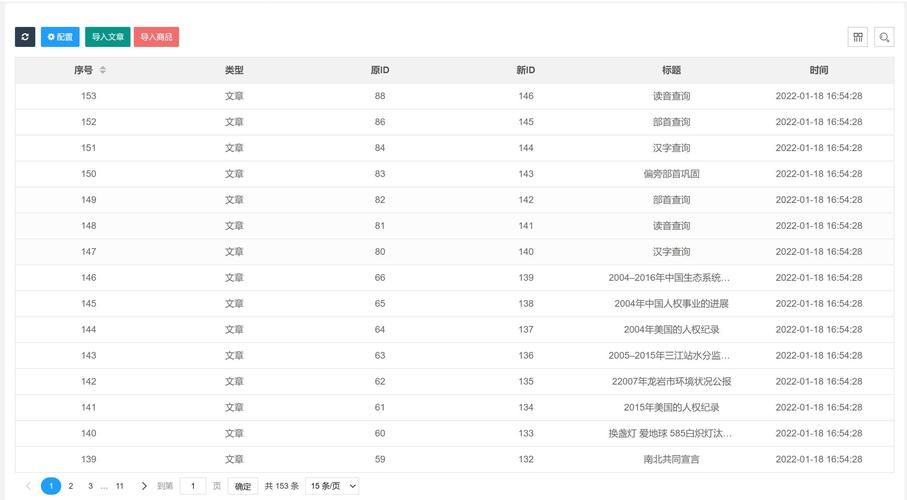Click the title 偏旁部首巩固

pos(672,174)
